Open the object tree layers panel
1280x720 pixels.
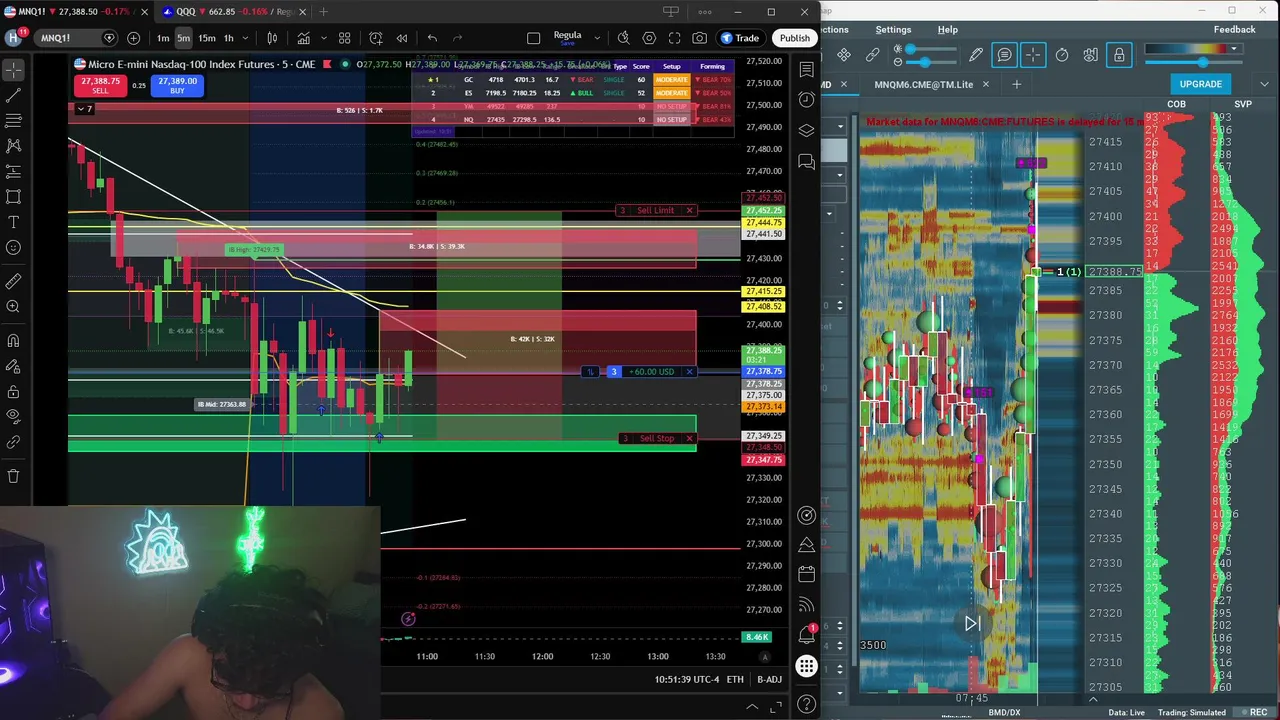[x=806, y=130]
